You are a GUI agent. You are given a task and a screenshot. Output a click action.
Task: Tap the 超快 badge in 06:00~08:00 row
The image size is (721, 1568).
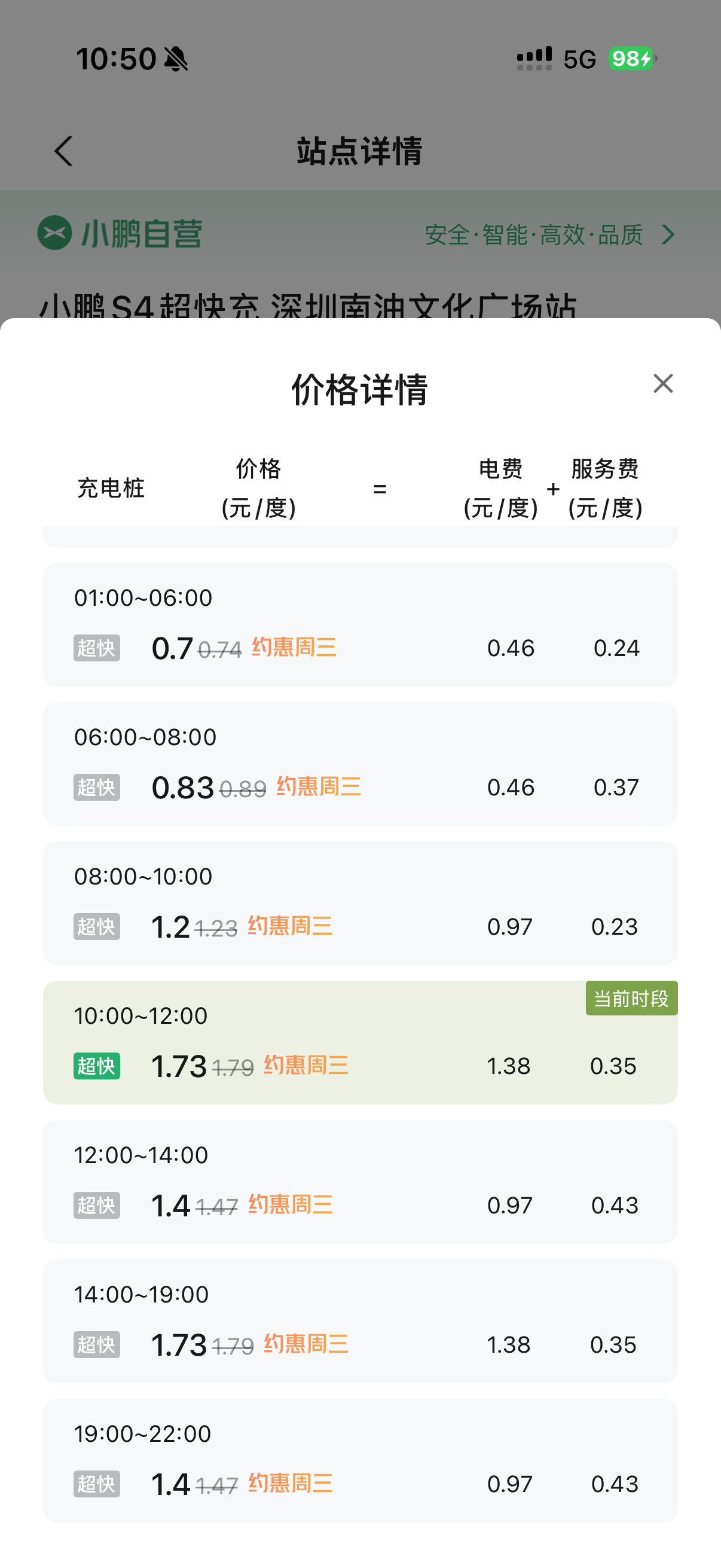click(96, 787)
